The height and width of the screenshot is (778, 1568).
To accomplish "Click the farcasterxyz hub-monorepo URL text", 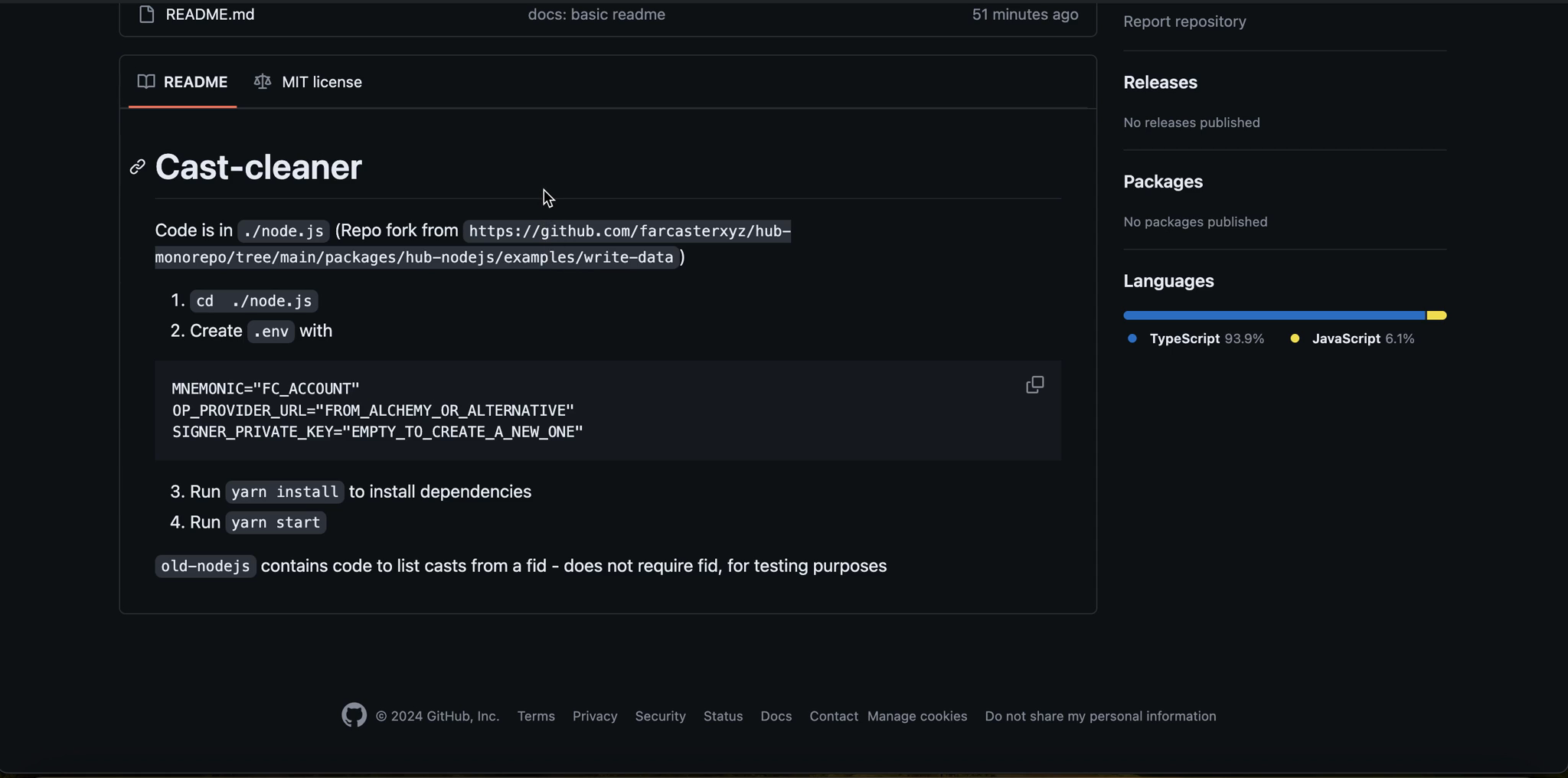I will 473,244.
